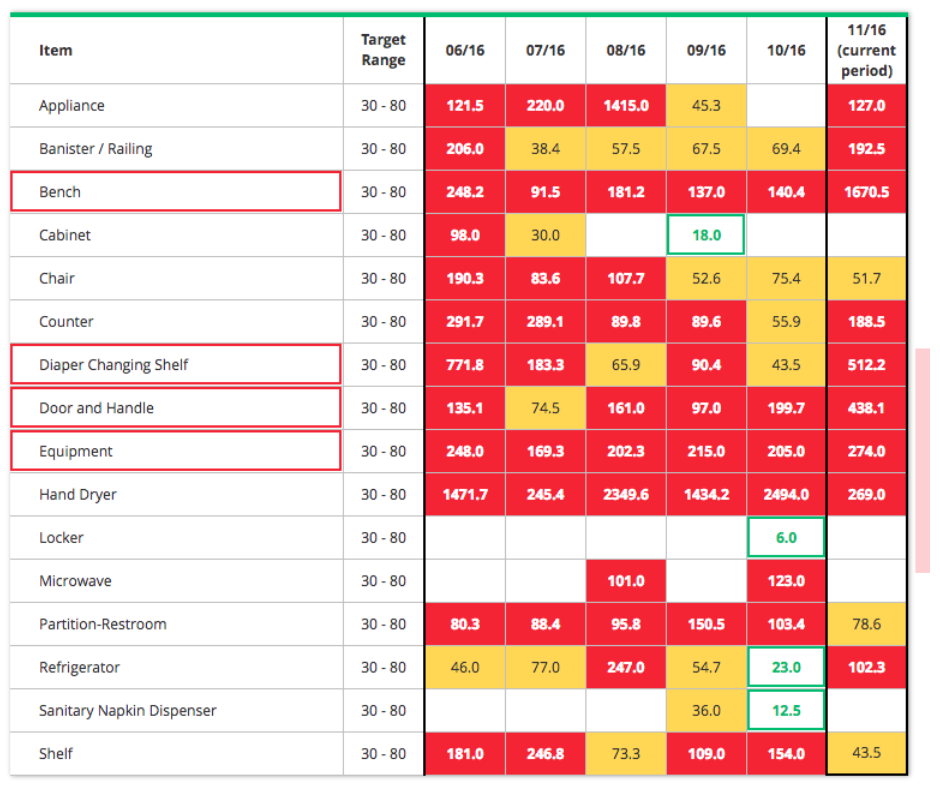Select the highlighted Bench item row label

175,192
